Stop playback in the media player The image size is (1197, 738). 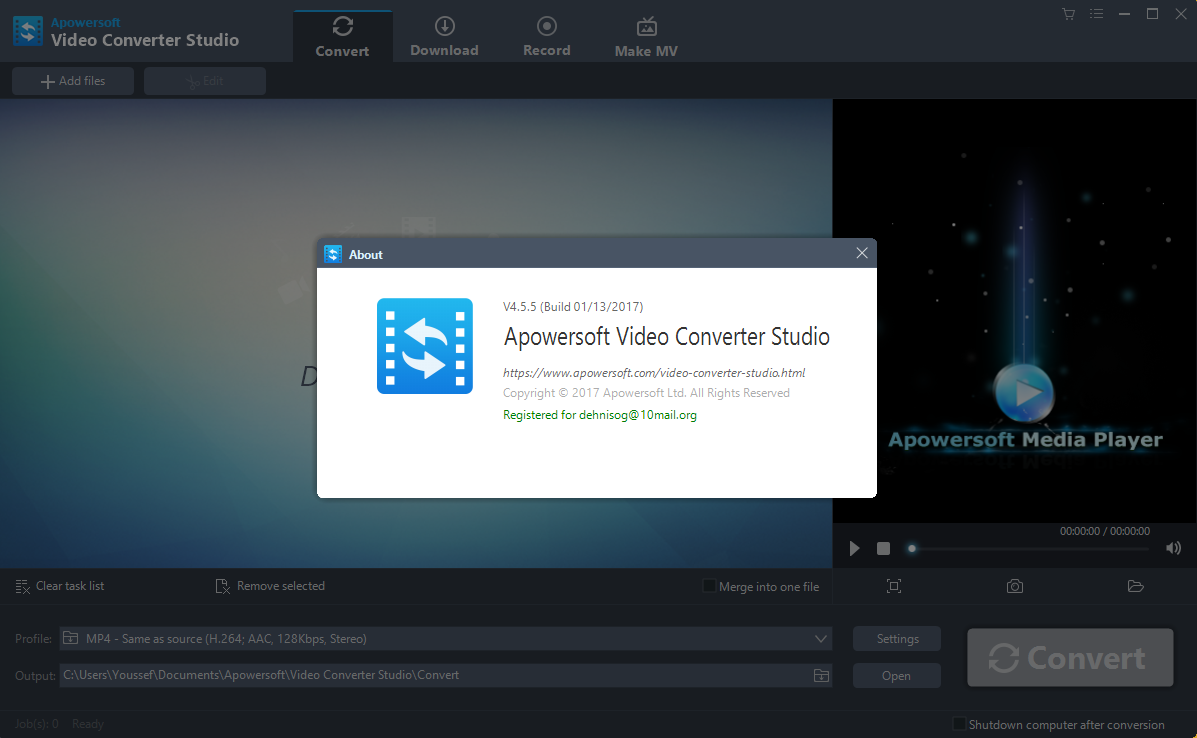click(883, 548)
